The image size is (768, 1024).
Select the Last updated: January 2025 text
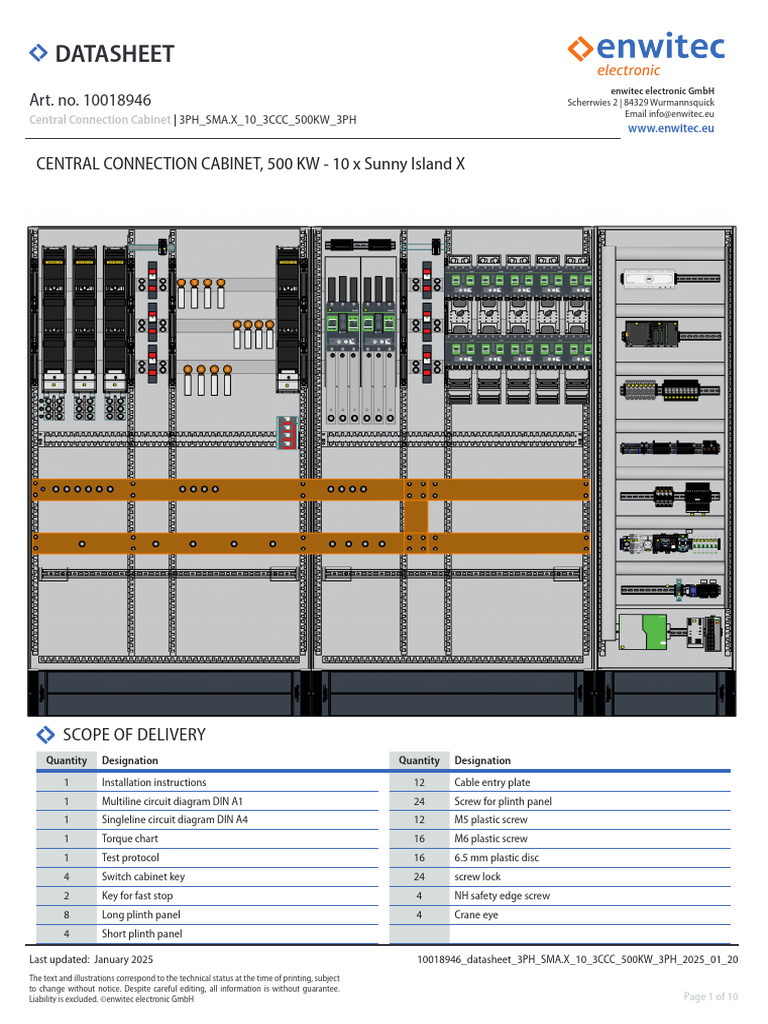click(91, 959)
